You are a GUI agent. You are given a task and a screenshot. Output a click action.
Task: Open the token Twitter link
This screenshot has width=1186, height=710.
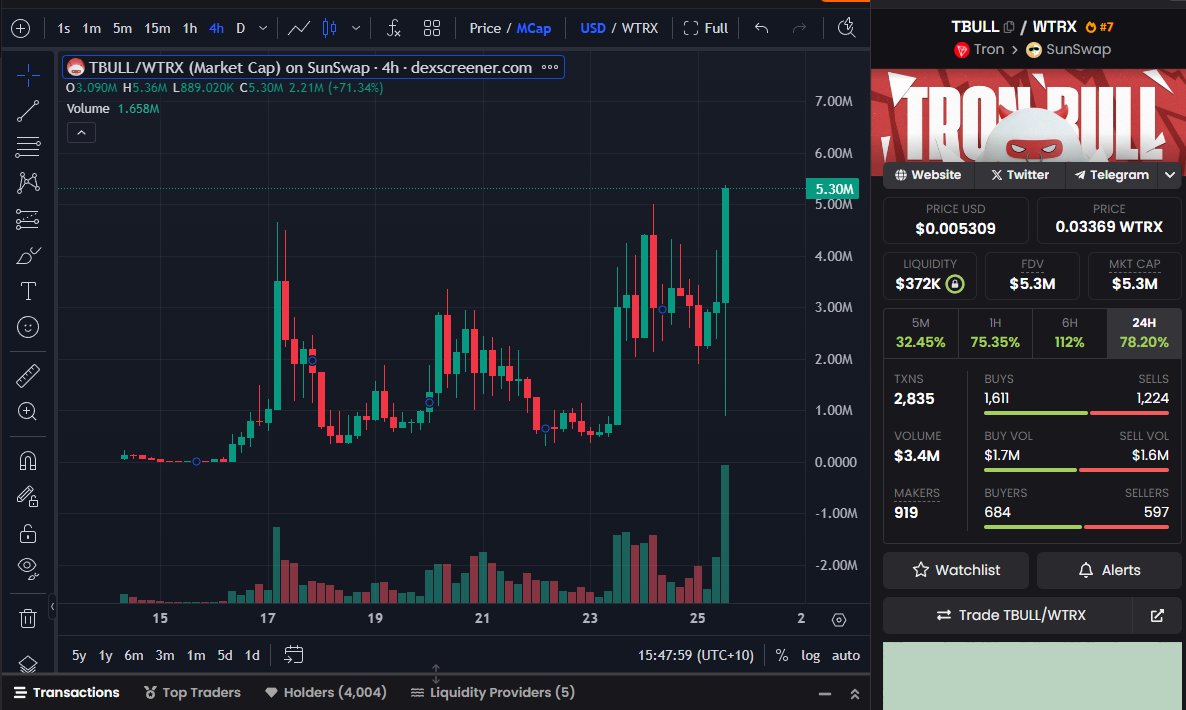[x=1020, y=175]
